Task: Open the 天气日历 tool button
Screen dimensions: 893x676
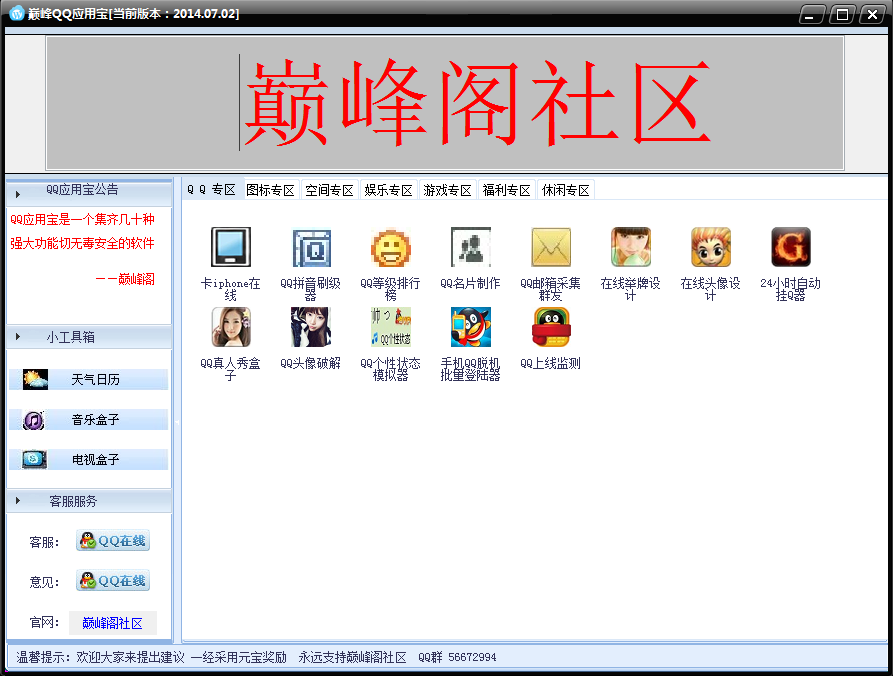Action: click(88, 379)
